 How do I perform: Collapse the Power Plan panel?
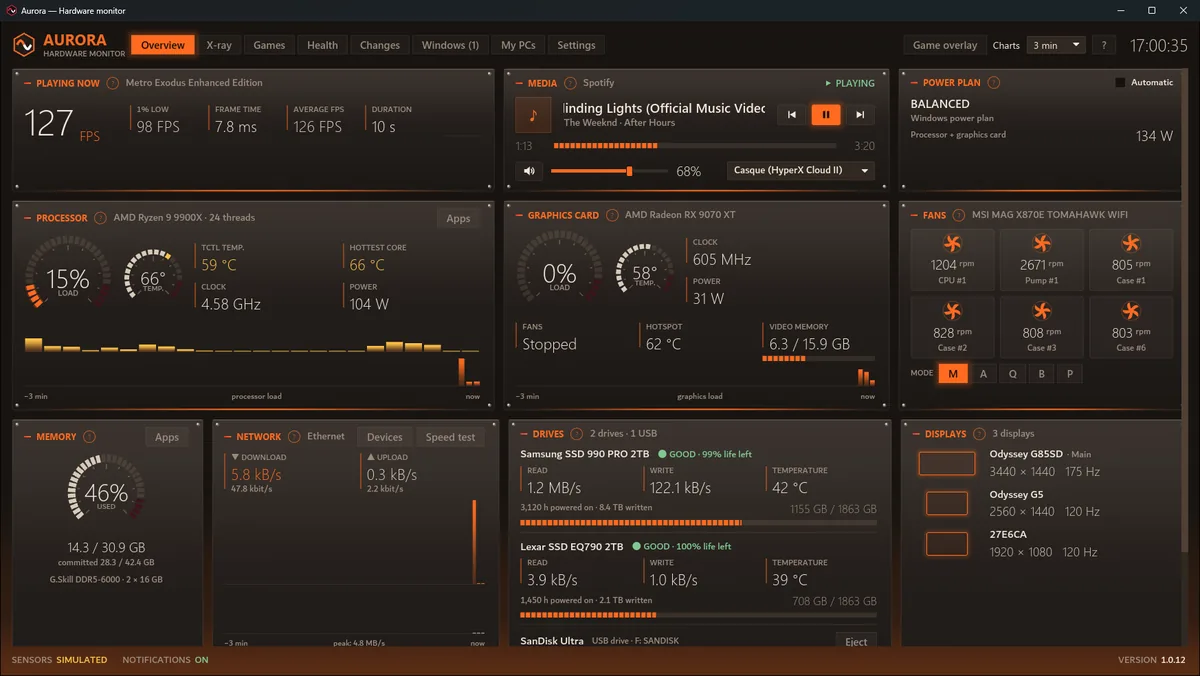click(x=914, y=83)
